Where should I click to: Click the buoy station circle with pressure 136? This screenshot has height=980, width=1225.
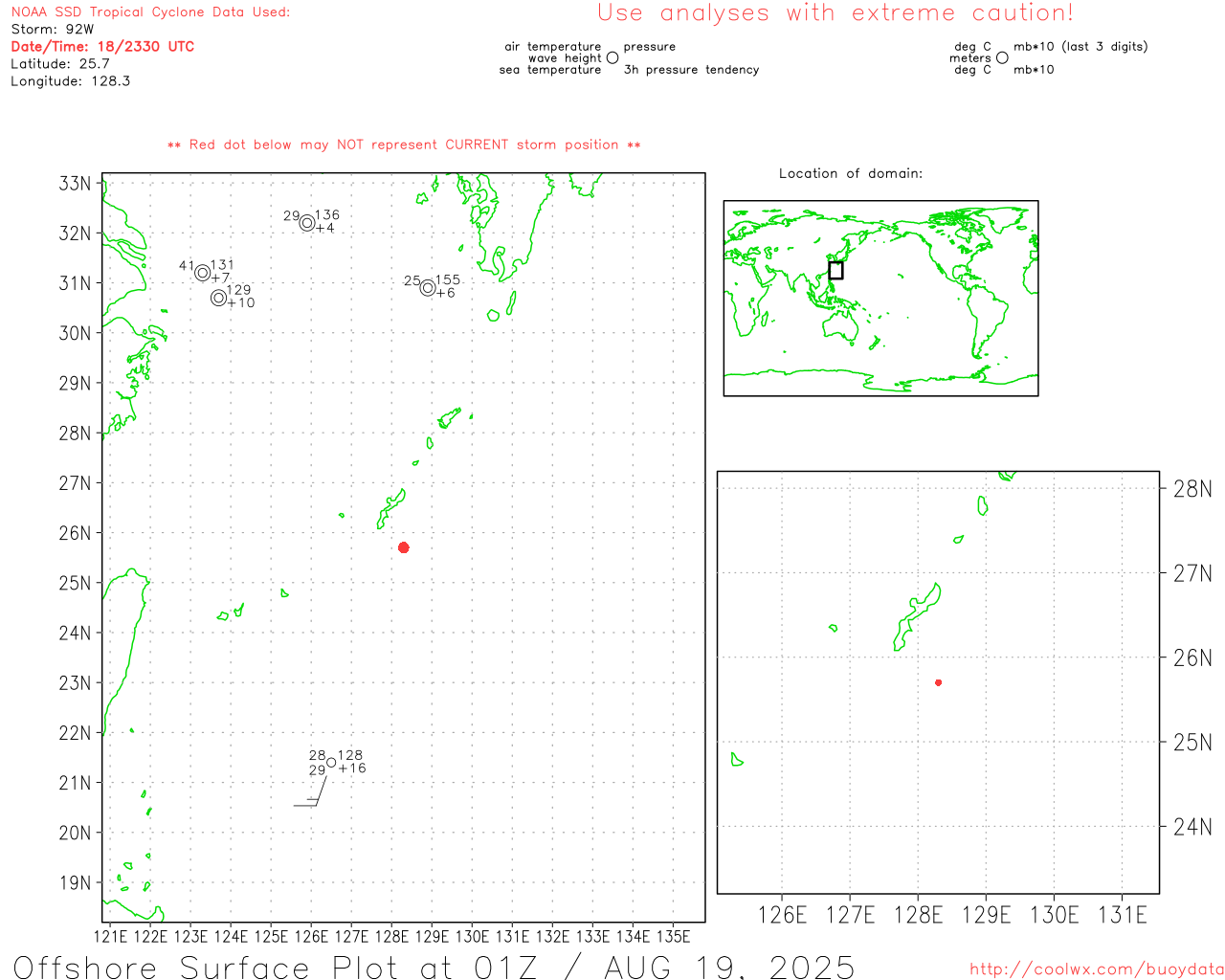[x=307, y=223]
